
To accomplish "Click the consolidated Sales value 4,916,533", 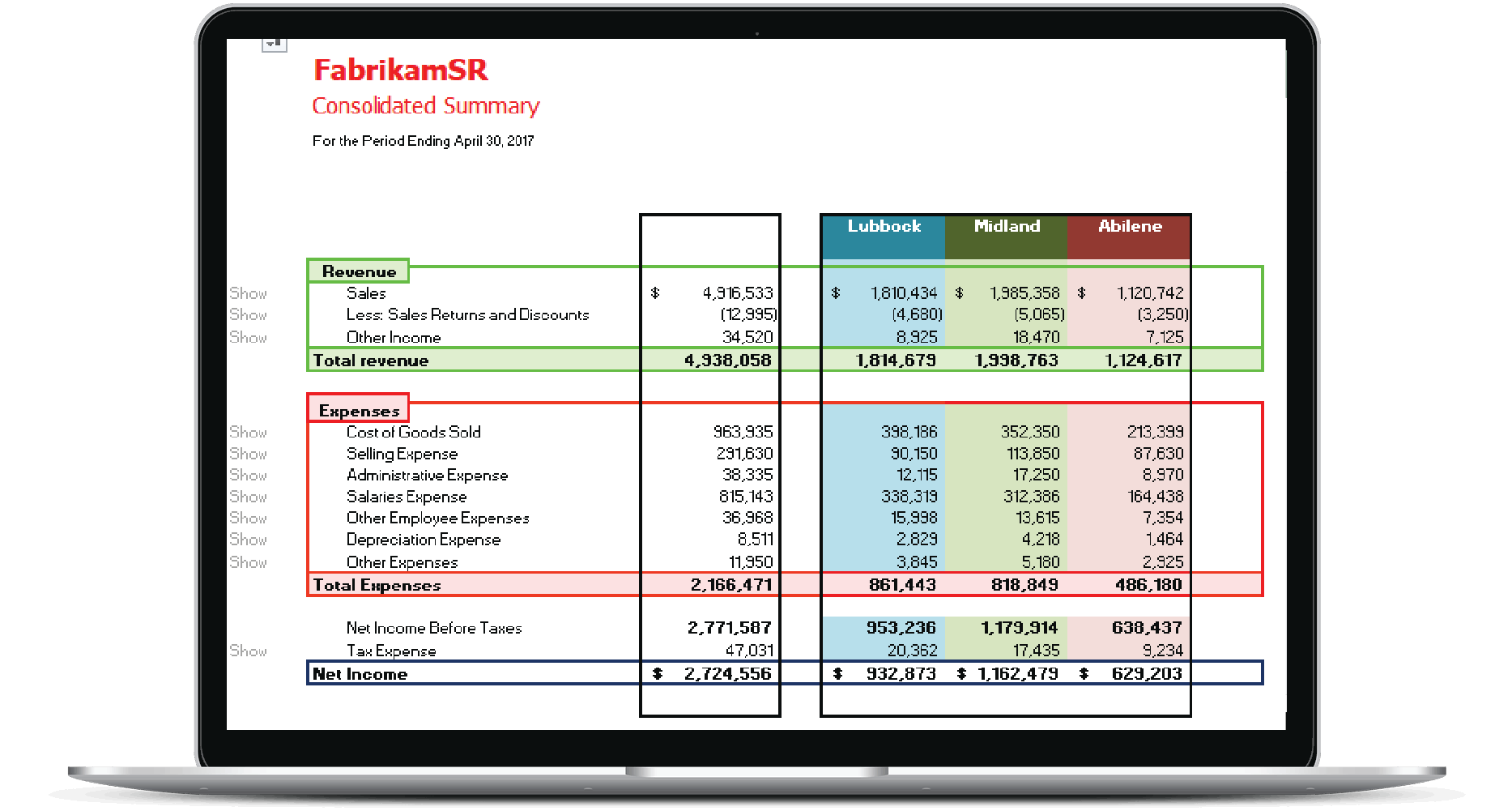I will pos(738,293).
